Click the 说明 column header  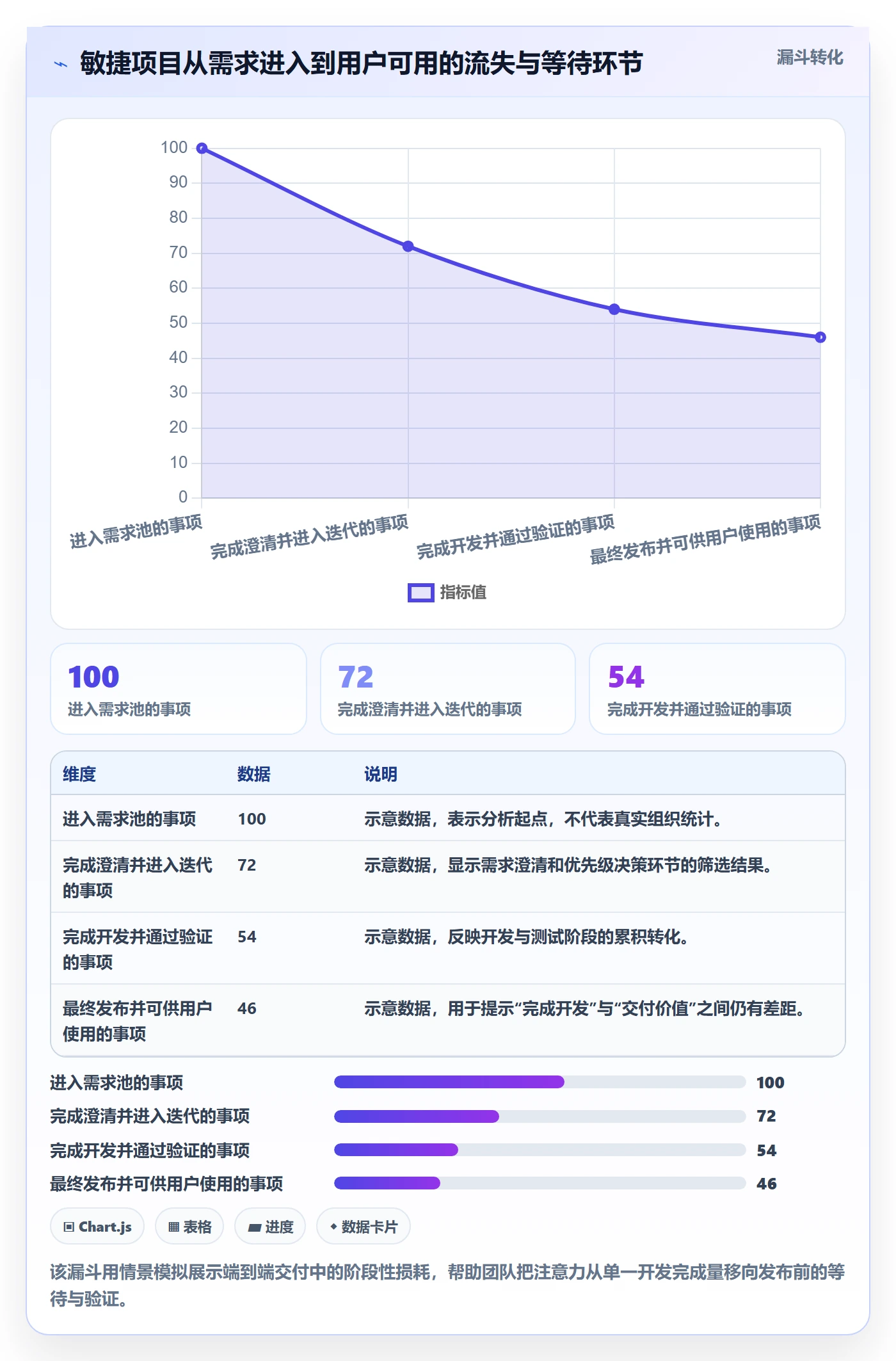click(381, 774)
